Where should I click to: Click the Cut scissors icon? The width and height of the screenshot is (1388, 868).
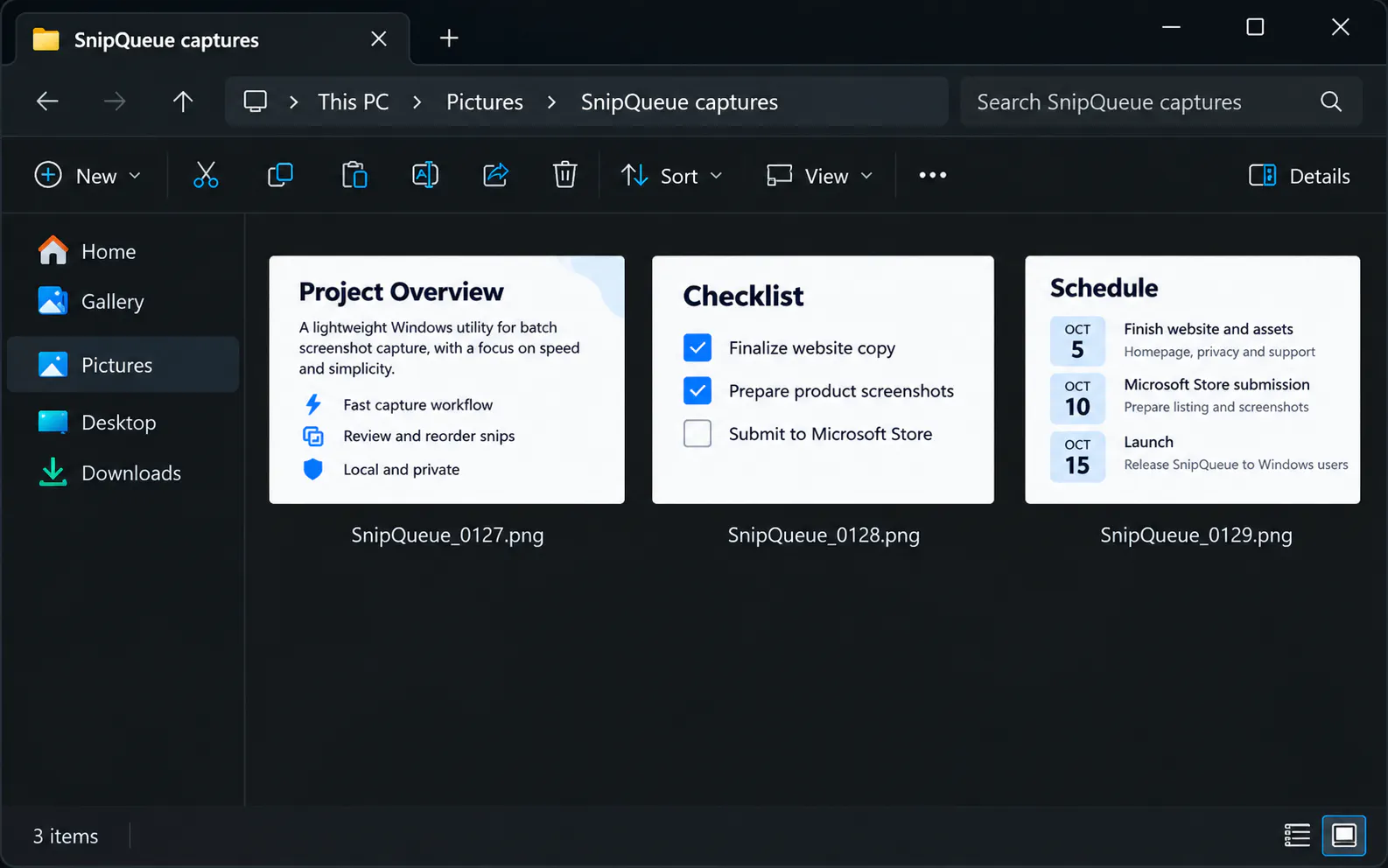[x=206, y=175]
